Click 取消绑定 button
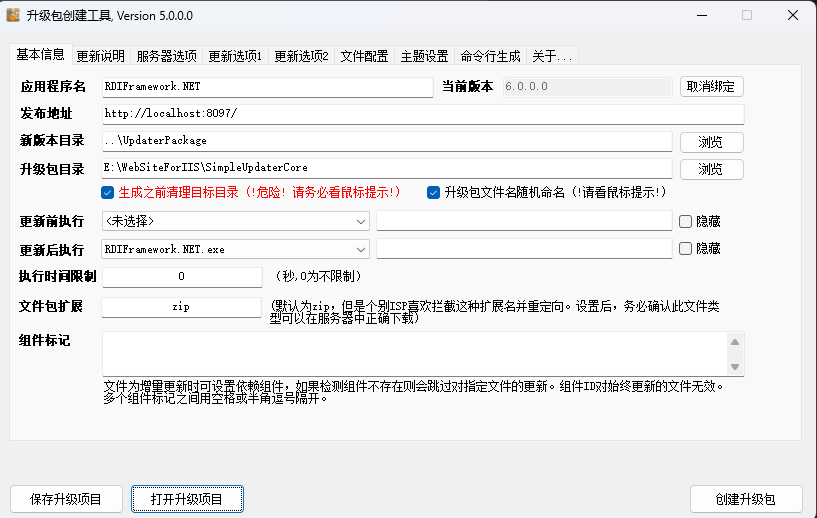Screen dimensions: 817x518 (711, 87)
